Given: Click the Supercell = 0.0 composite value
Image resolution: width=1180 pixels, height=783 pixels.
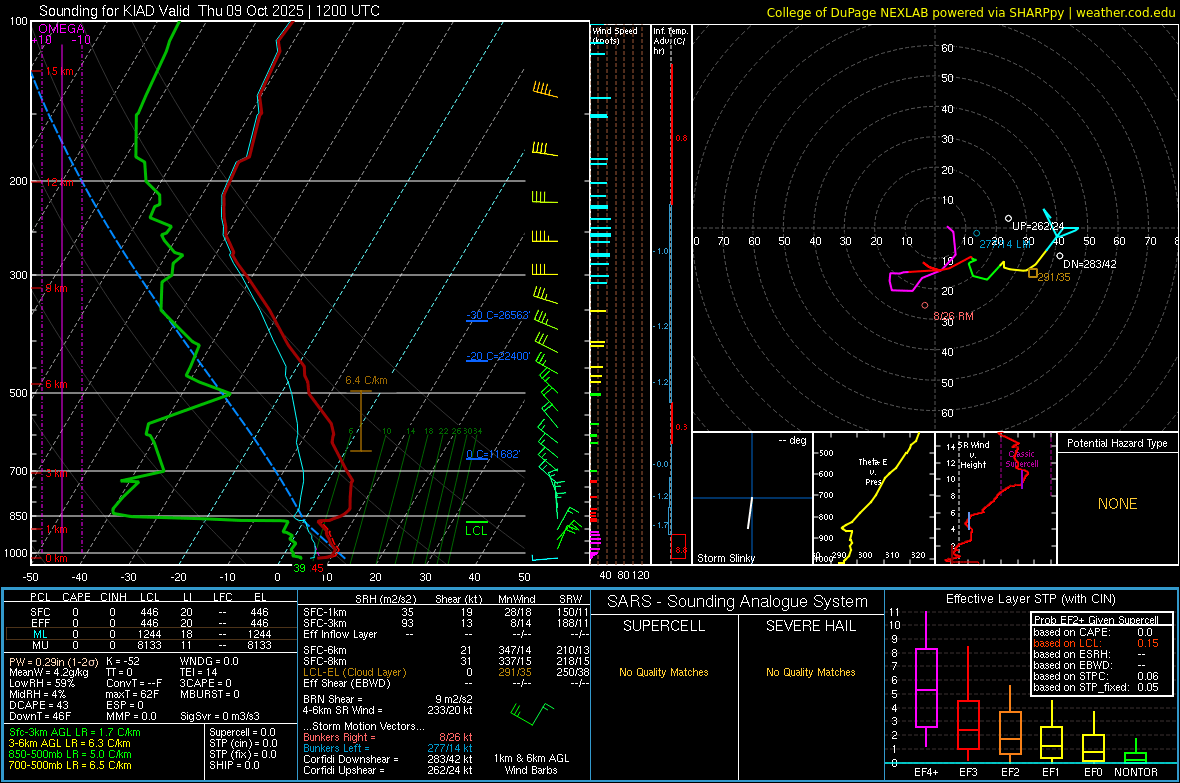Looking at the screenshot, I should [x=242, y=732].
